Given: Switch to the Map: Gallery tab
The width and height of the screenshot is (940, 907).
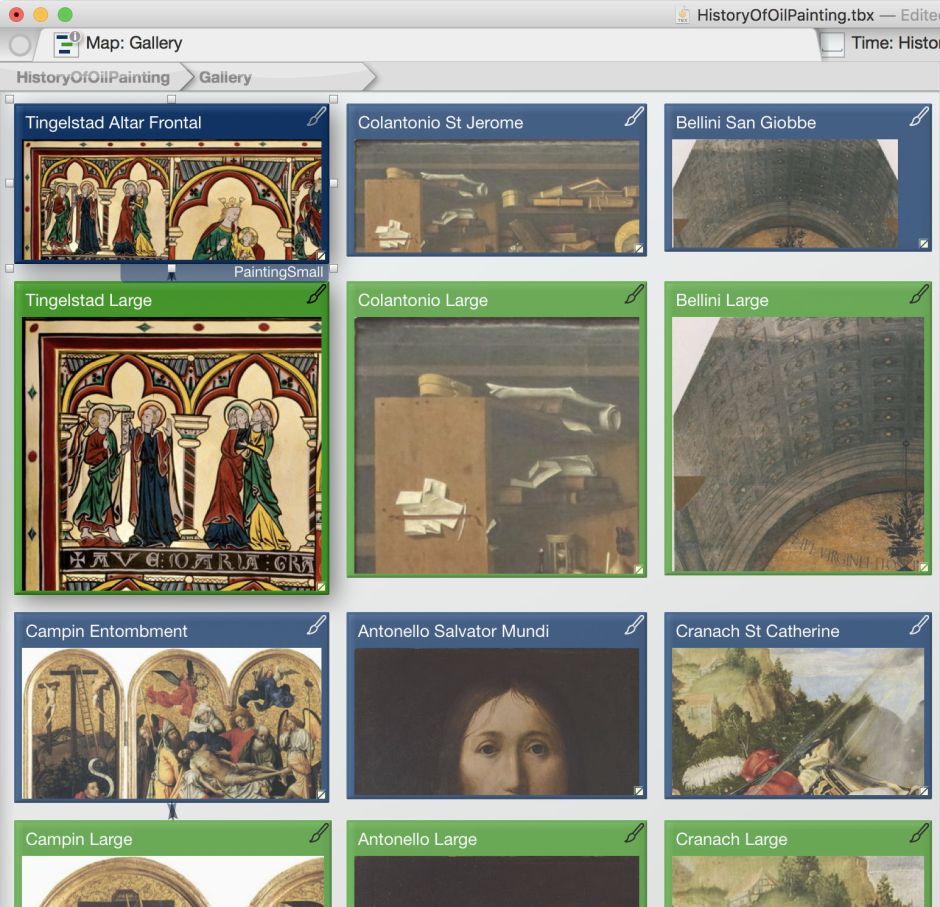Looking at the screenshot, I should (134, 44).
